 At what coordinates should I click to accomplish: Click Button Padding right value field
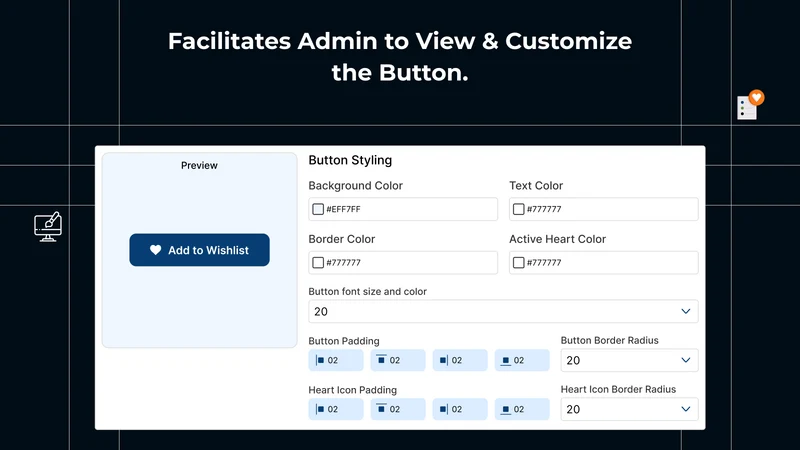(460, 360)
